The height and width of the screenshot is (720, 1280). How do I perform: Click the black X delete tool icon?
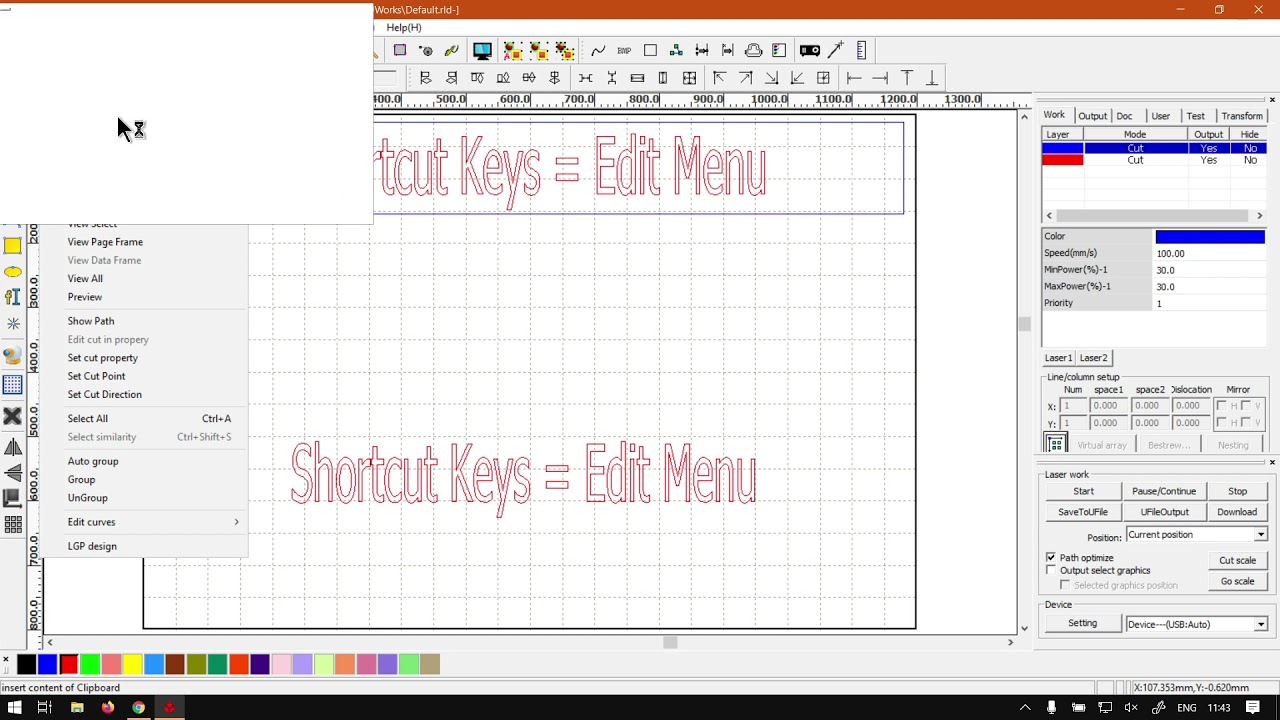[13, 416]
